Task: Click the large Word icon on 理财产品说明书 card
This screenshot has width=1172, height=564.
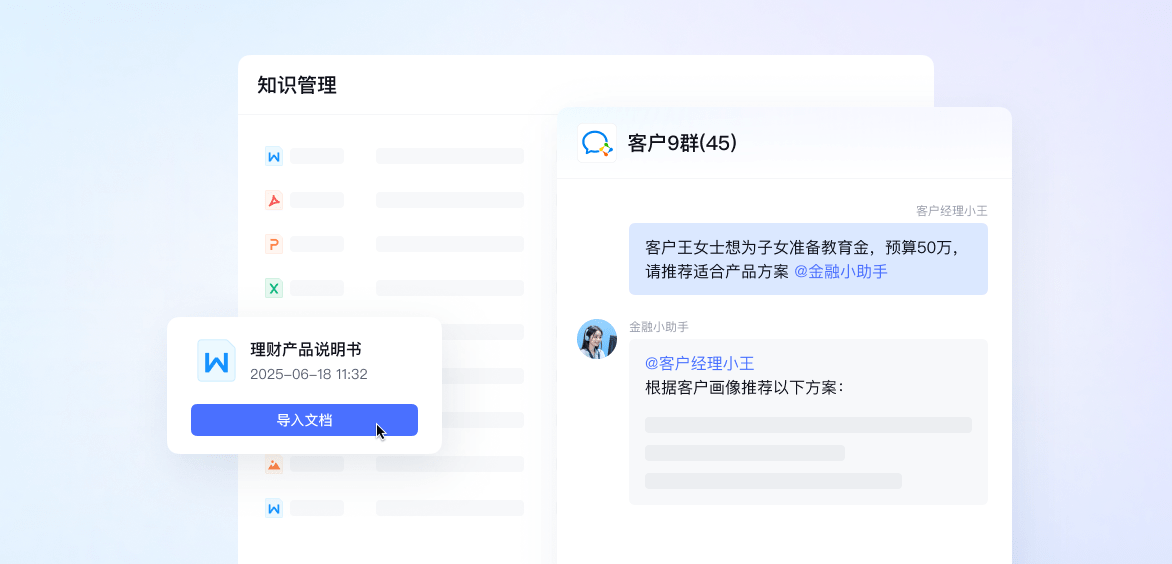Action: (216, 361)
